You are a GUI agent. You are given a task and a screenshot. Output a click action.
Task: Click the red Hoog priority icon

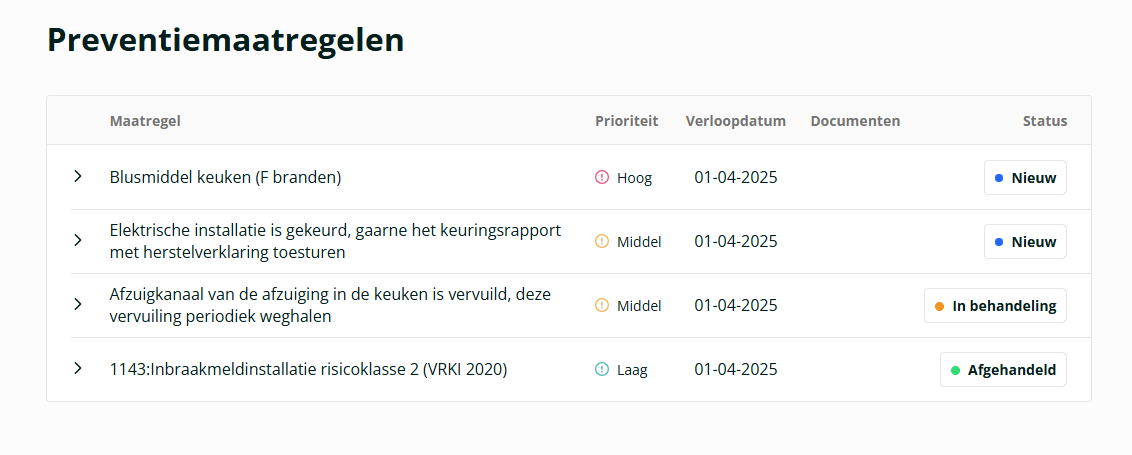(x=602, y=177)
